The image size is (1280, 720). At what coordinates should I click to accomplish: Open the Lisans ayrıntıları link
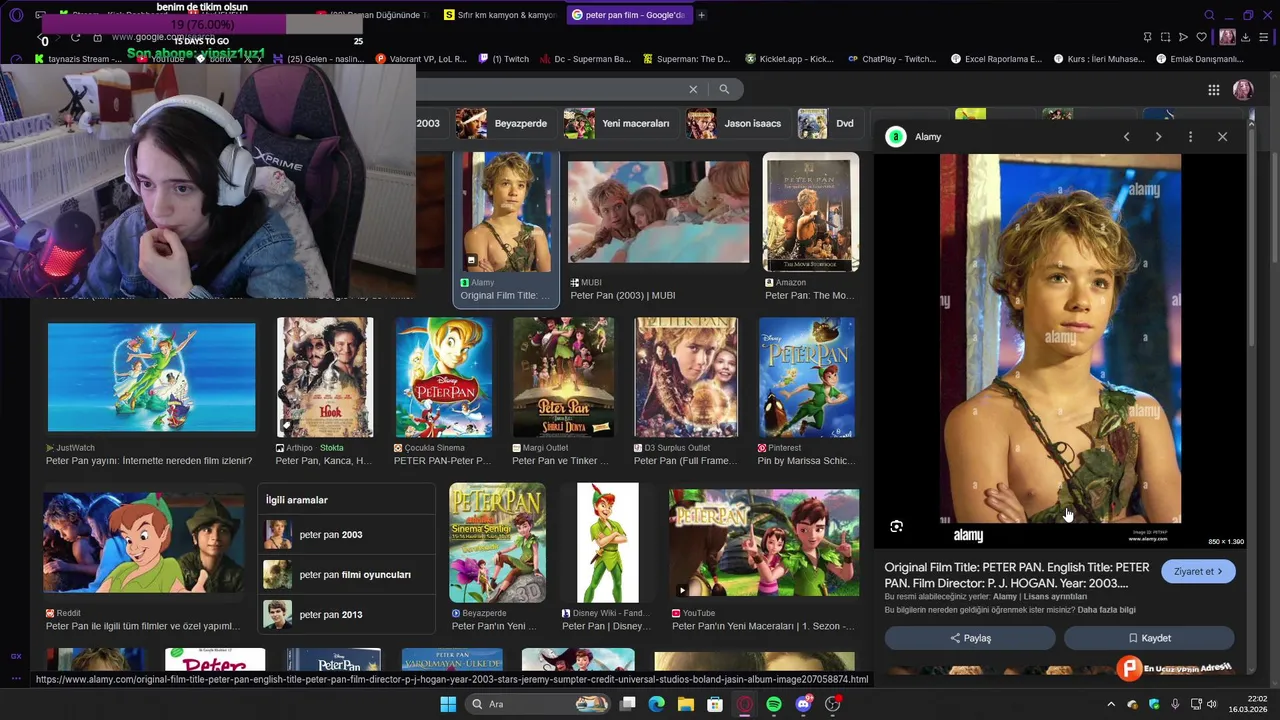[x=1055, y=597]
